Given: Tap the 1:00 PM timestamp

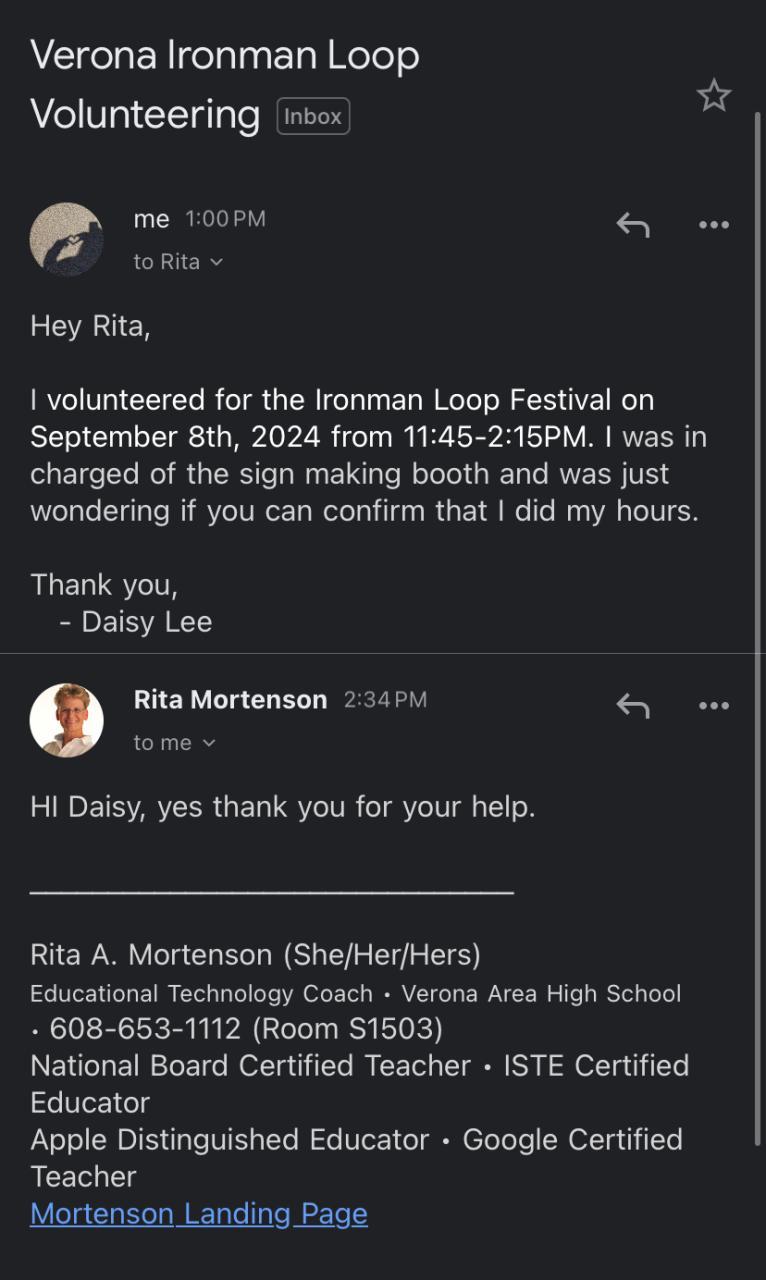Looking at the screenshot, I should pos(226,219).
